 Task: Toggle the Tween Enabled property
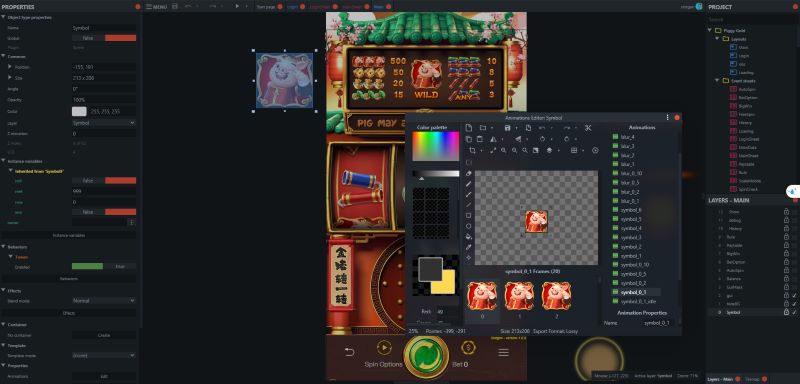tap(104, 266)
